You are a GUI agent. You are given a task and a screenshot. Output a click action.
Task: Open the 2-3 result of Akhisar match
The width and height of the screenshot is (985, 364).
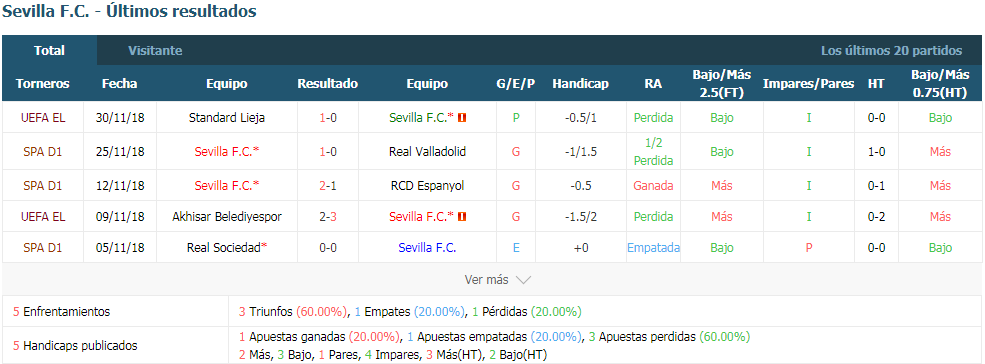point(327,217)
